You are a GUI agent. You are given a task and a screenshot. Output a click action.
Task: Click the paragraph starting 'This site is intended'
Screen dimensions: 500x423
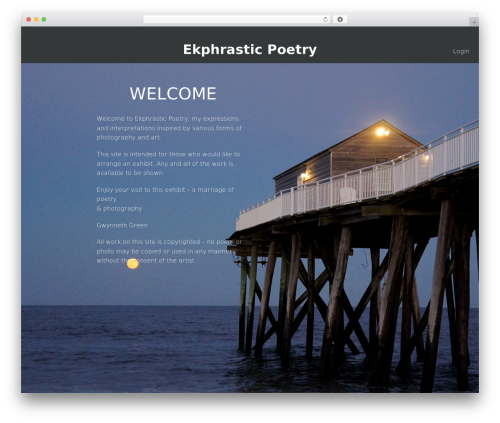(x=168, y=164)
